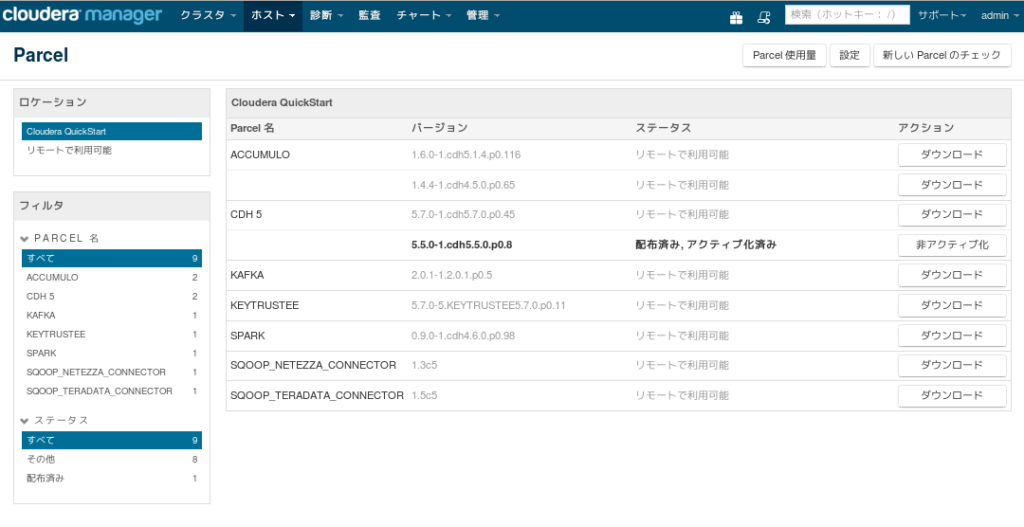Open the チャート dropdown menu
Viewport: 1024px width, 527px height.
424,16
